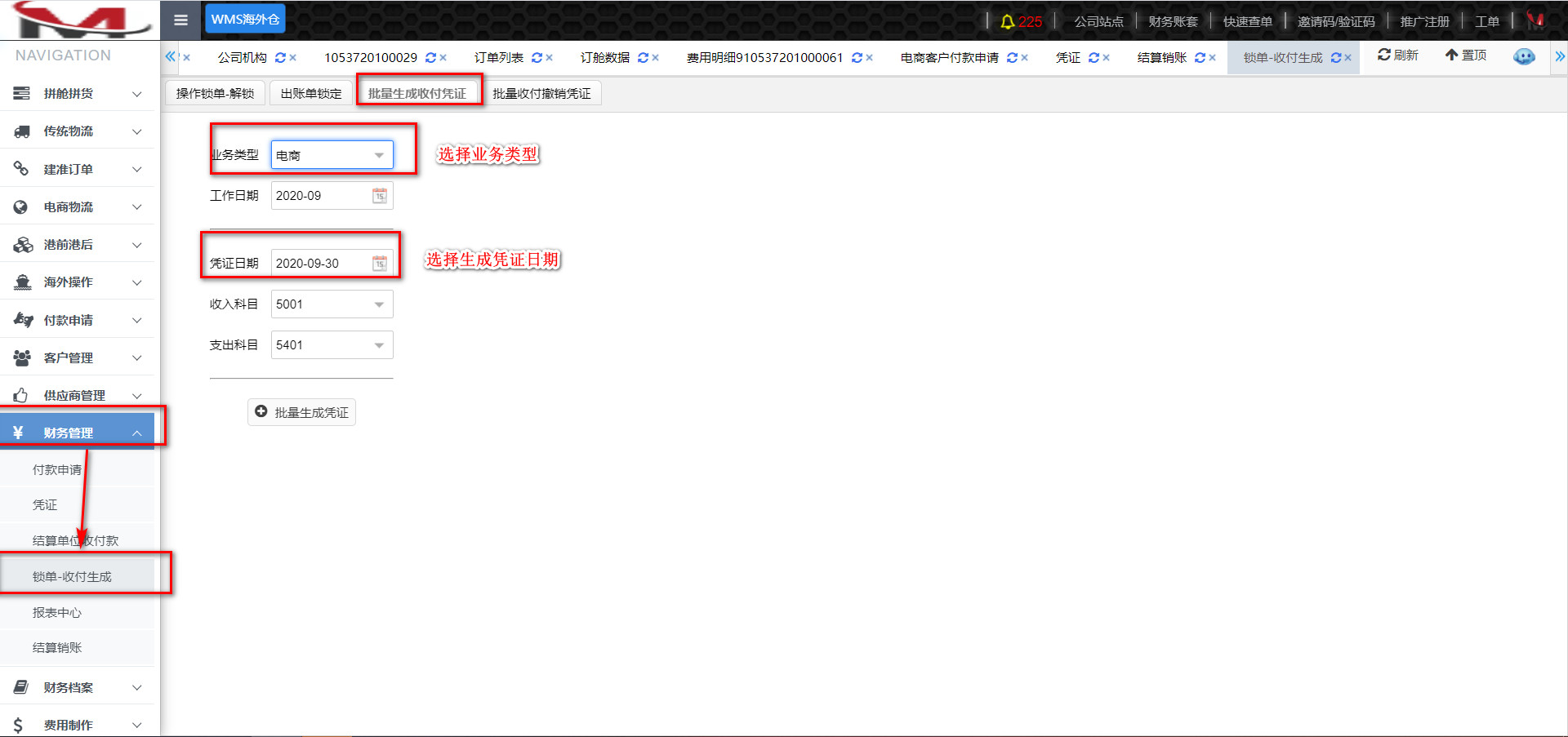Switch to 操作锁单-解锁 tab
The image size is (1568, 737).
[215, 93]
